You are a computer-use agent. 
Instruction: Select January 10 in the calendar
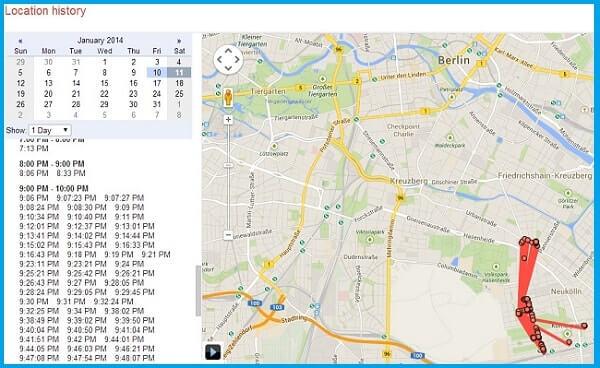[x=157, y=72]
